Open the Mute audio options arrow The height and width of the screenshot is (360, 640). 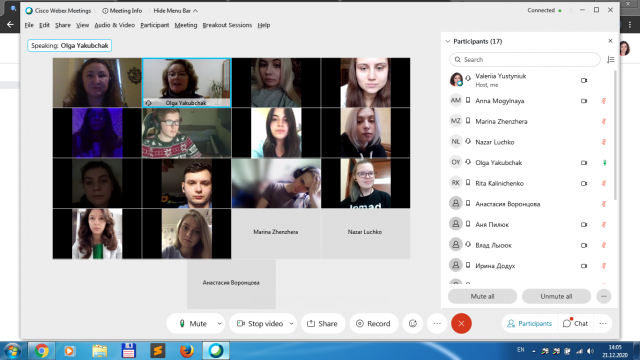[220, 324]
